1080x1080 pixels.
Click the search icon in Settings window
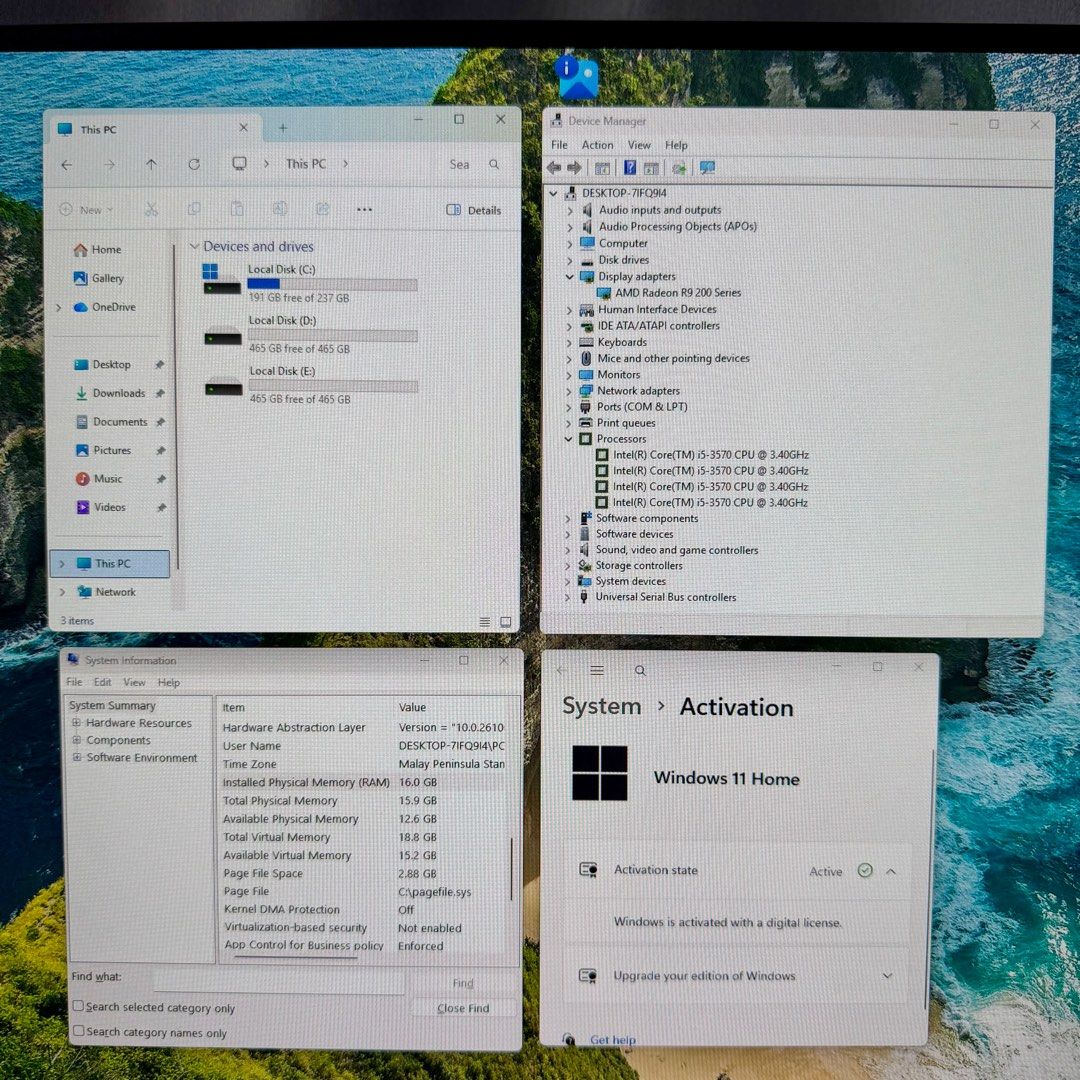coord(640,671)
